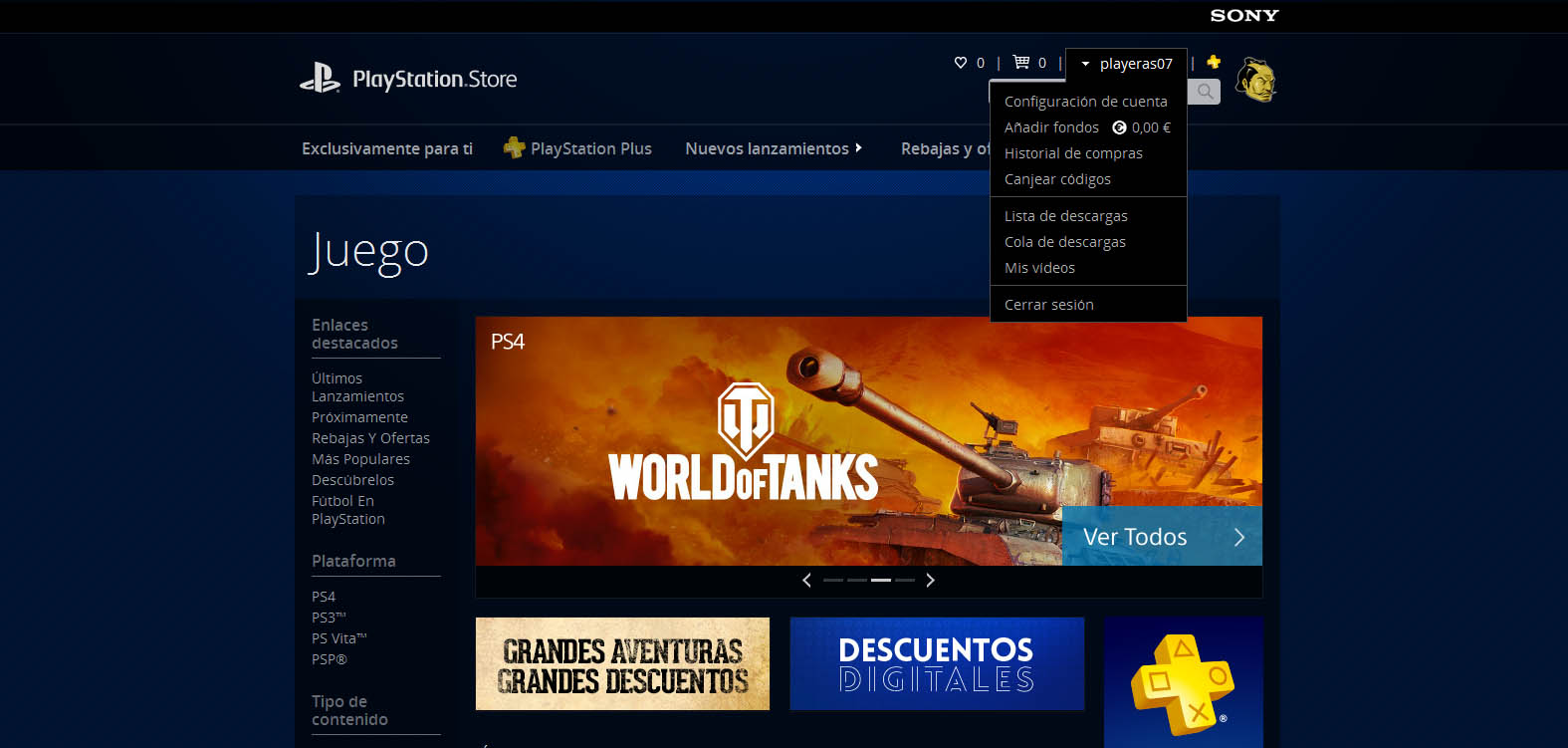1568x748 pixels.
Task: Open Exclusivamente para ti tab
Action: pyautogui.click(x=387, y=148)
